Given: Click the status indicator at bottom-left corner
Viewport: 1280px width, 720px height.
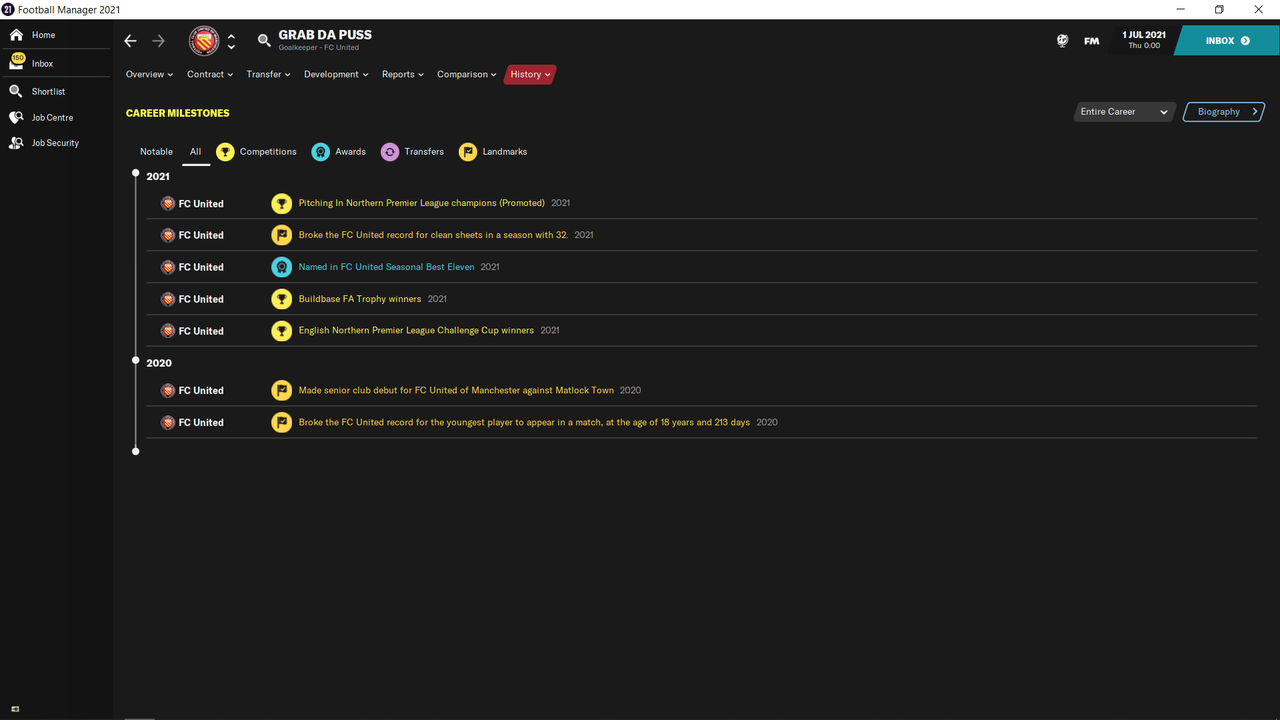Looking at the screenshot, I should [15, 709].
